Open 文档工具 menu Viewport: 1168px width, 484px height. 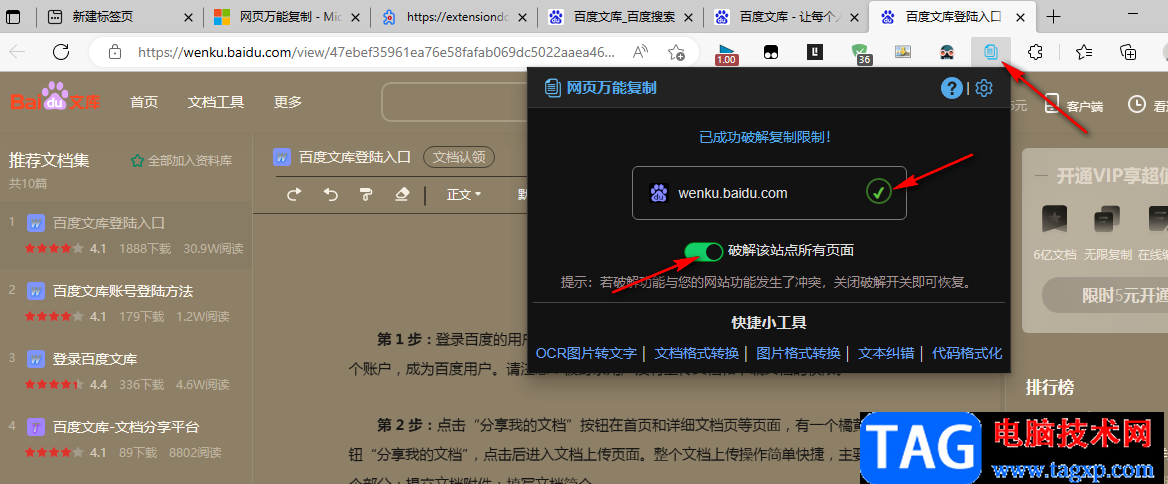[216, 102]
